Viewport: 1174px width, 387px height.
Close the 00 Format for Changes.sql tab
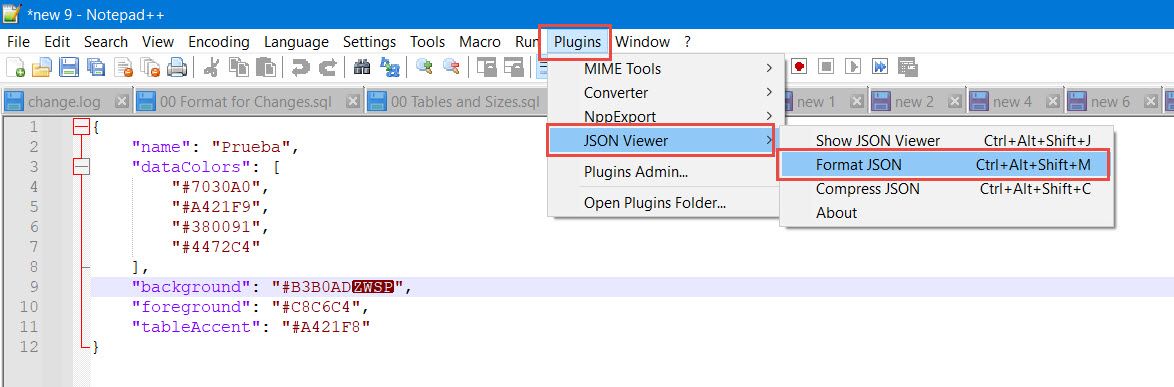pos(352,101)
